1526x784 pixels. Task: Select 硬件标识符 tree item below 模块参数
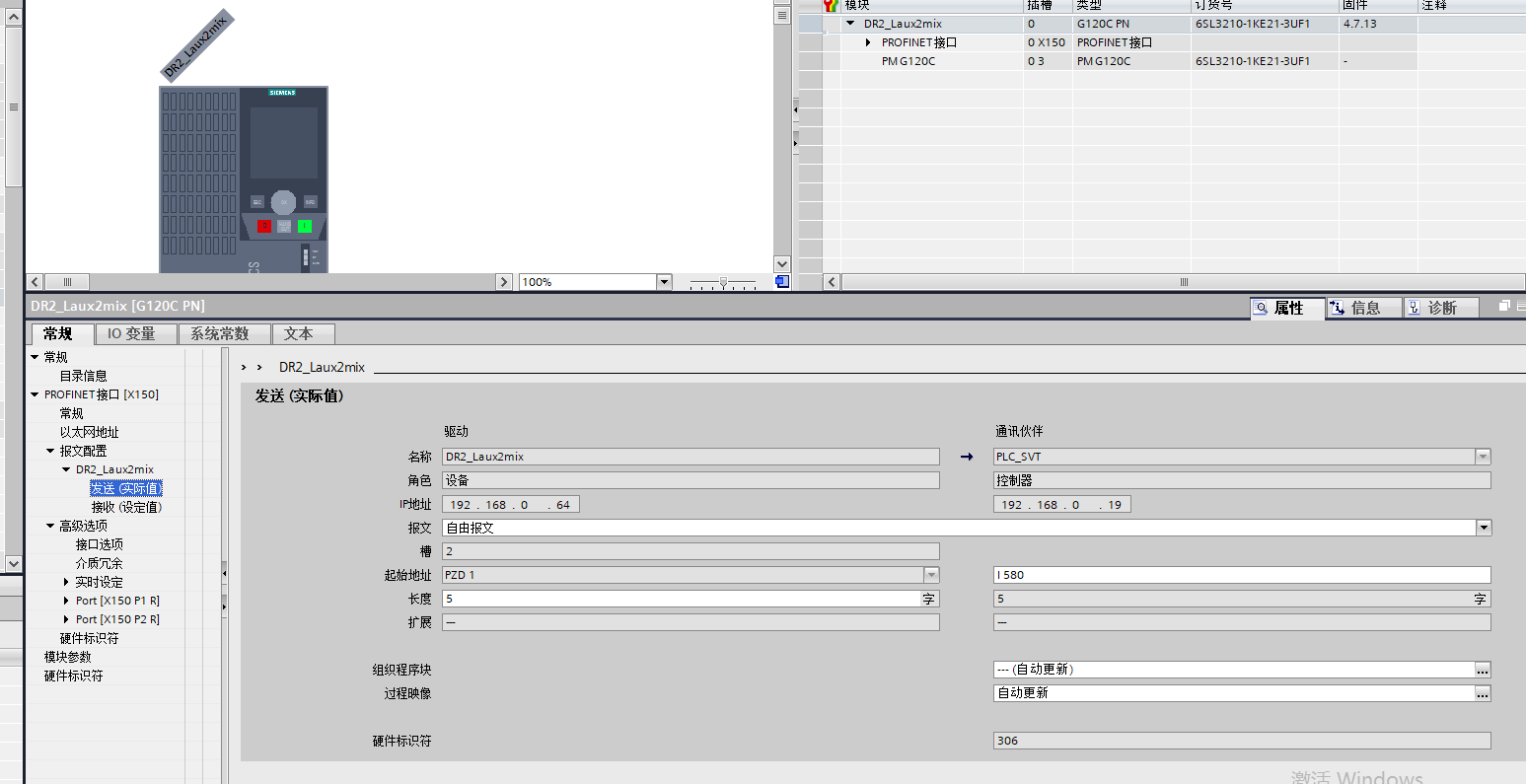[x=73, y=676]
